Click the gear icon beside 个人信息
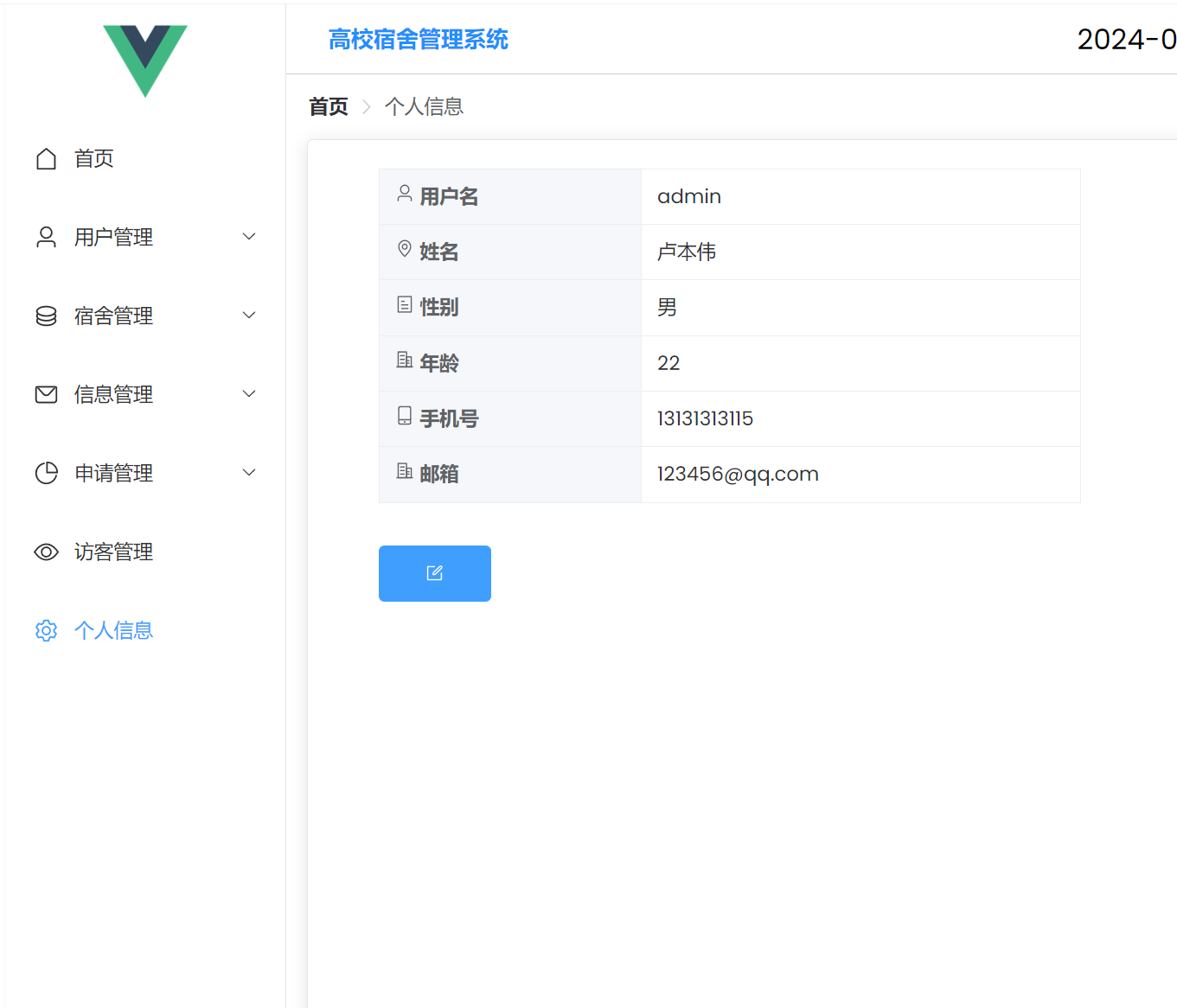The height and width of the screenshot is (1008, 1177). point(46,630)
